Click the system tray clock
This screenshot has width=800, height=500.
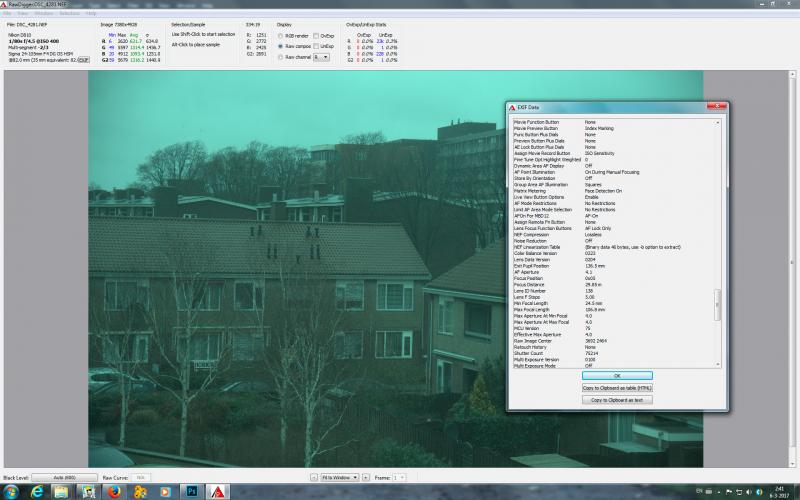point(780,492)
